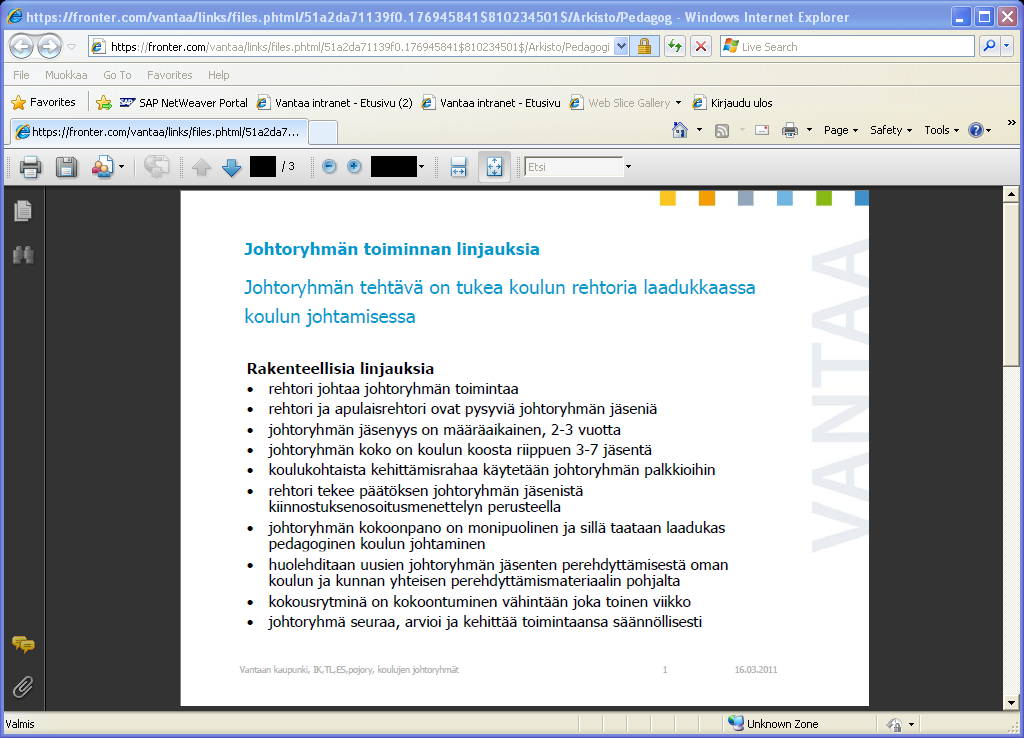Click the Etsi find field

(574, 167)
